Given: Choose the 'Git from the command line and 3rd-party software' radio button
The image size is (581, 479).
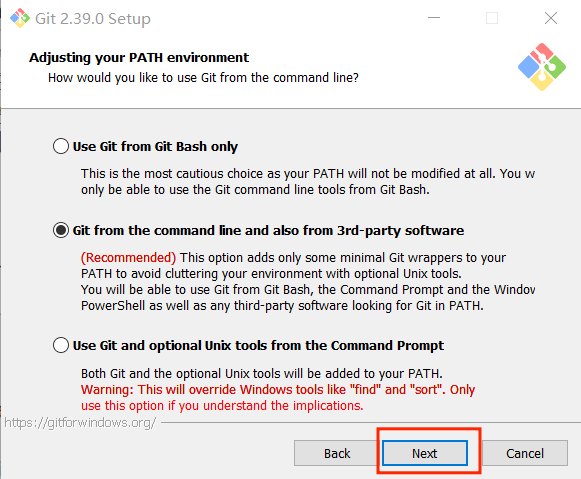Looking at the screenshot, I should coord(61,230).
